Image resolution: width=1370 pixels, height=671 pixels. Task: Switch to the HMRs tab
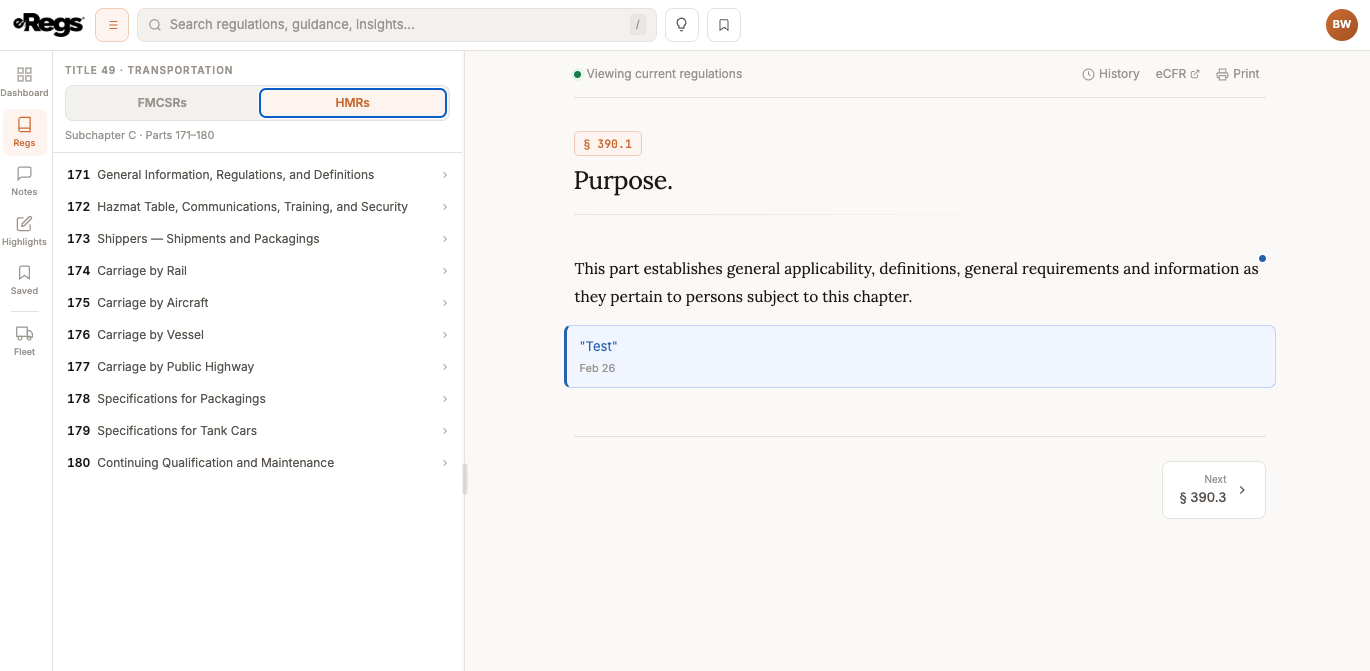pos(353,103)
